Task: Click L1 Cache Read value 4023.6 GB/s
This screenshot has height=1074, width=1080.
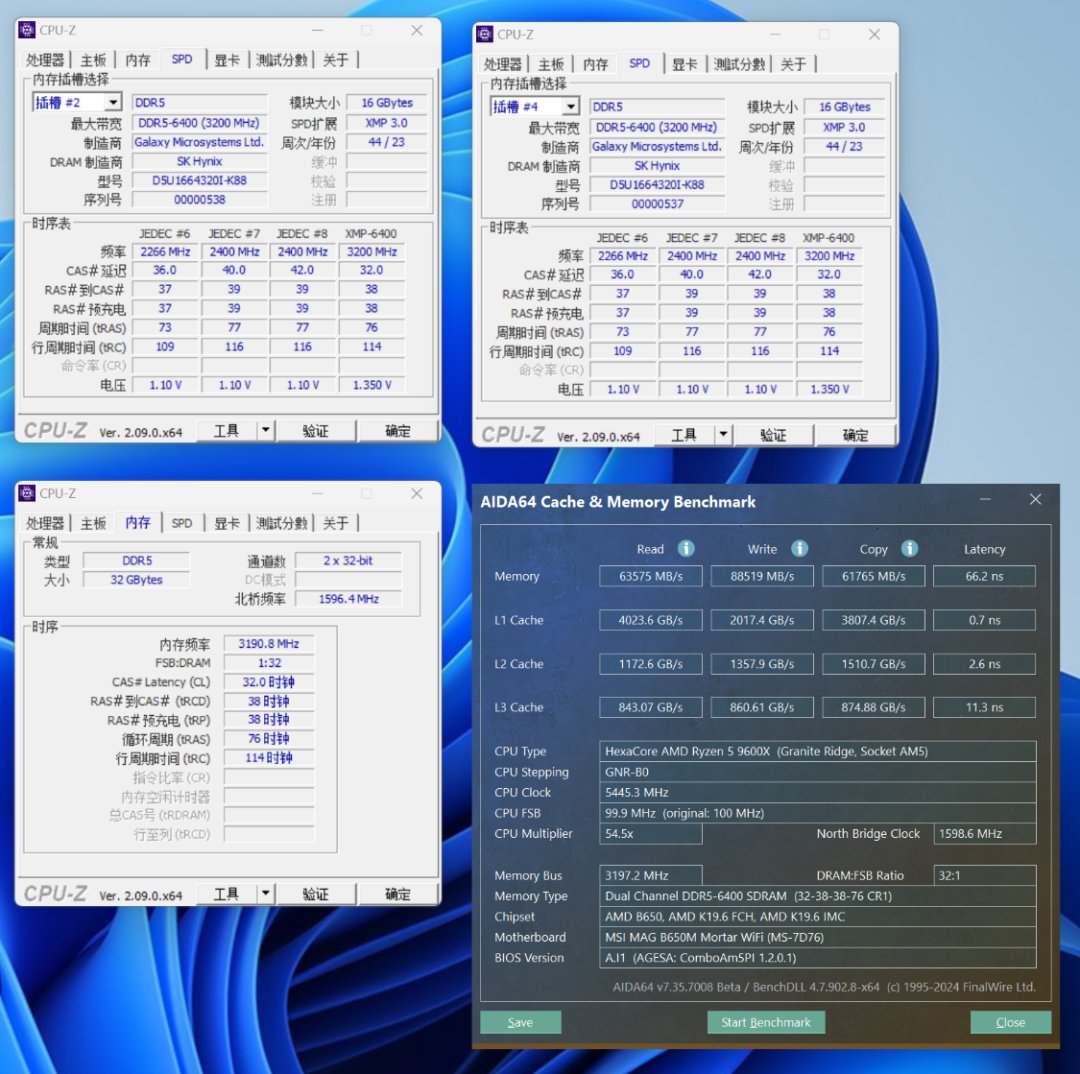Action: coord(650,620)
